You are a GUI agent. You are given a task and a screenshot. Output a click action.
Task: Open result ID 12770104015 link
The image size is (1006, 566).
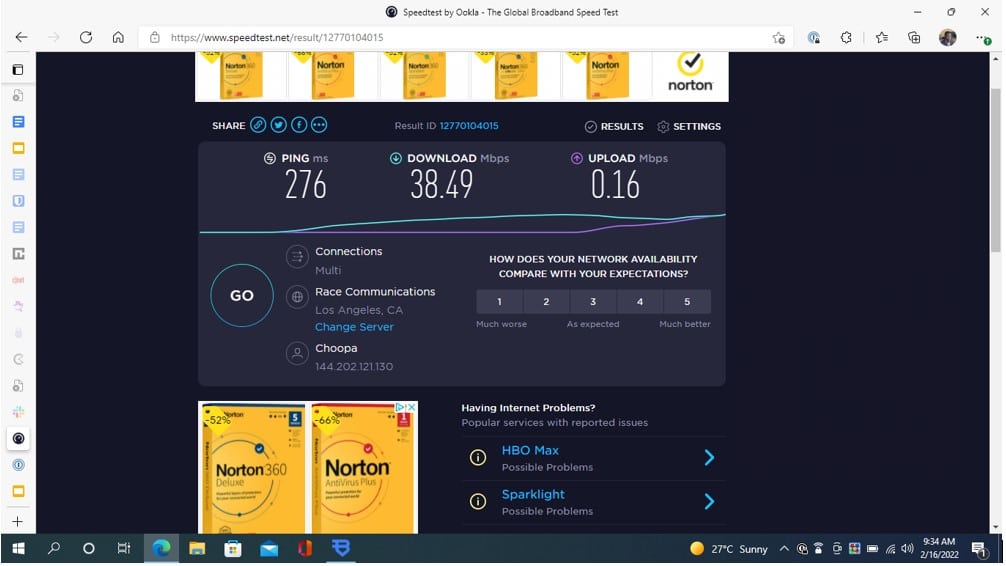469,126
